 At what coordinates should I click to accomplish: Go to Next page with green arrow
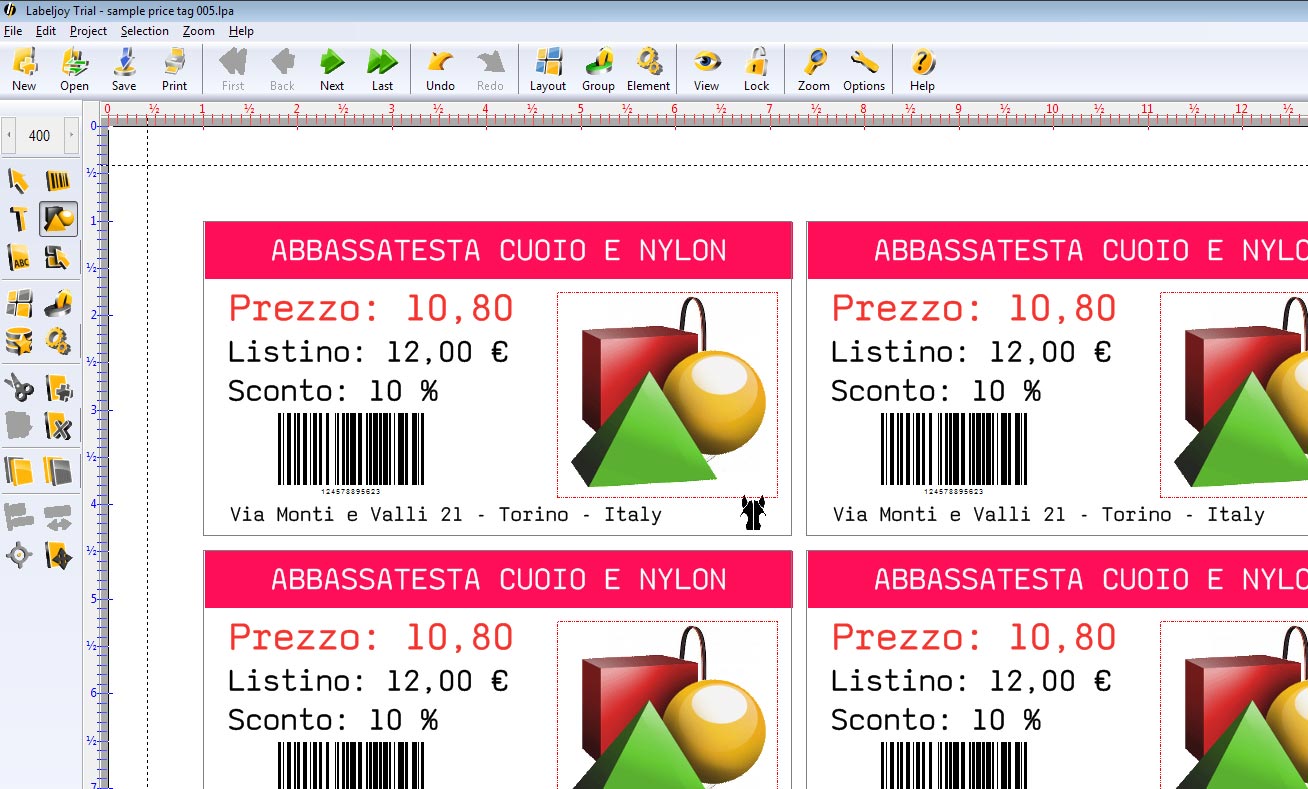click(x=332, y=70)
